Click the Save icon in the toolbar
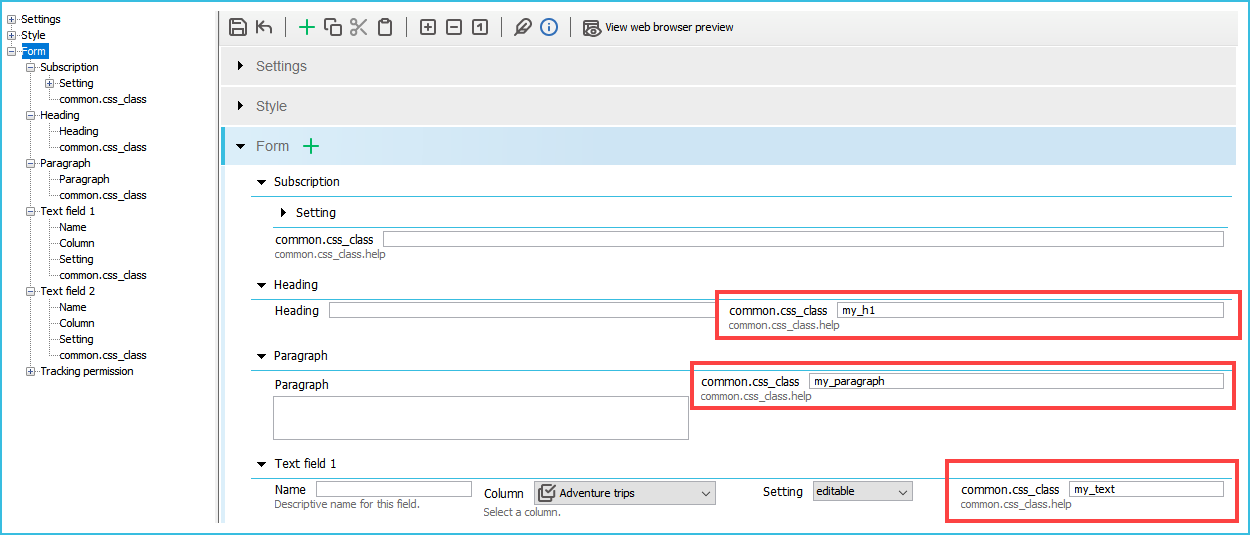The image size is (1250, 535). click(238, 27)
